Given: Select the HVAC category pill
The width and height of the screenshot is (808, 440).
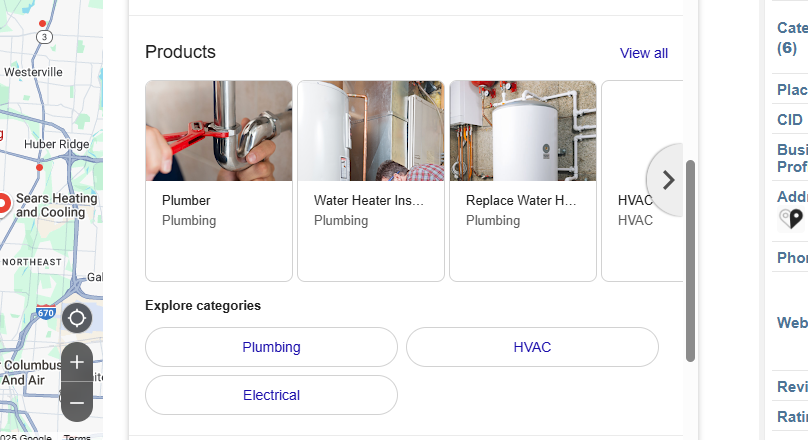Looking at the screenshot, I should click(x=532, y=347).
